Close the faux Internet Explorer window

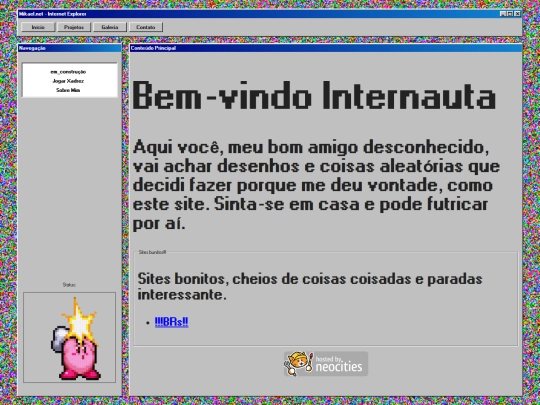pyautogui.click(x=517, y=14)
